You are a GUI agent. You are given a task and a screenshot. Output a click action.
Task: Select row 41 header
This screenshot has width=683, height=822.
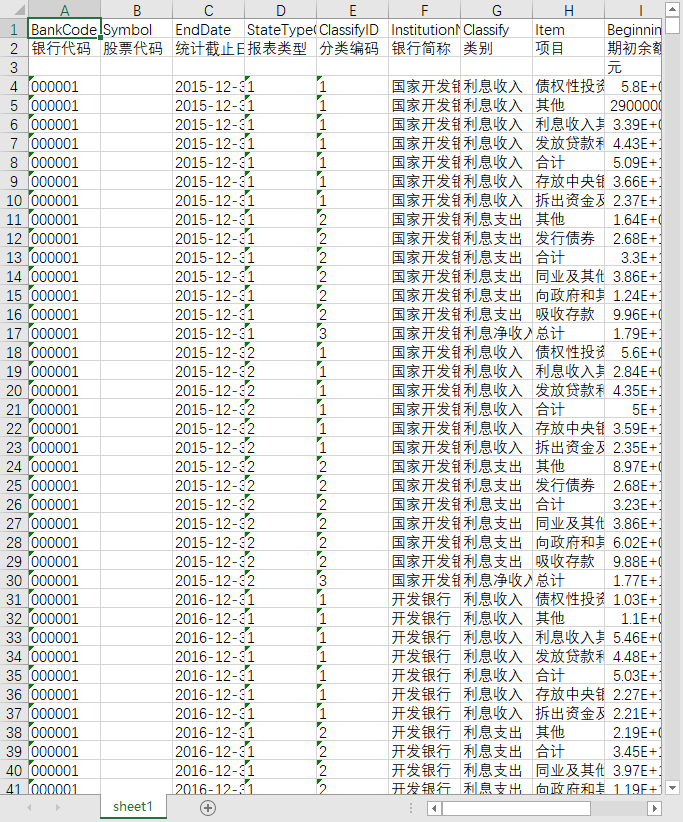tap(14, 788)
